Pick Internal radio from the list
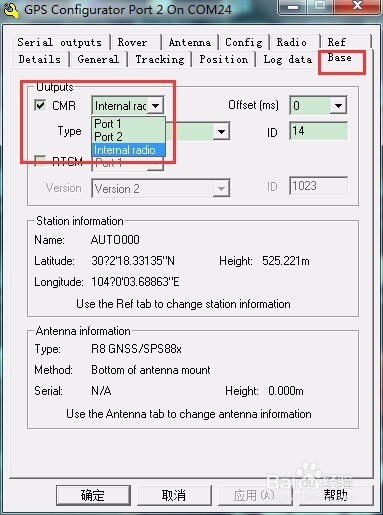383x515 pixels. pyautogui.click(x=128, y=150)
